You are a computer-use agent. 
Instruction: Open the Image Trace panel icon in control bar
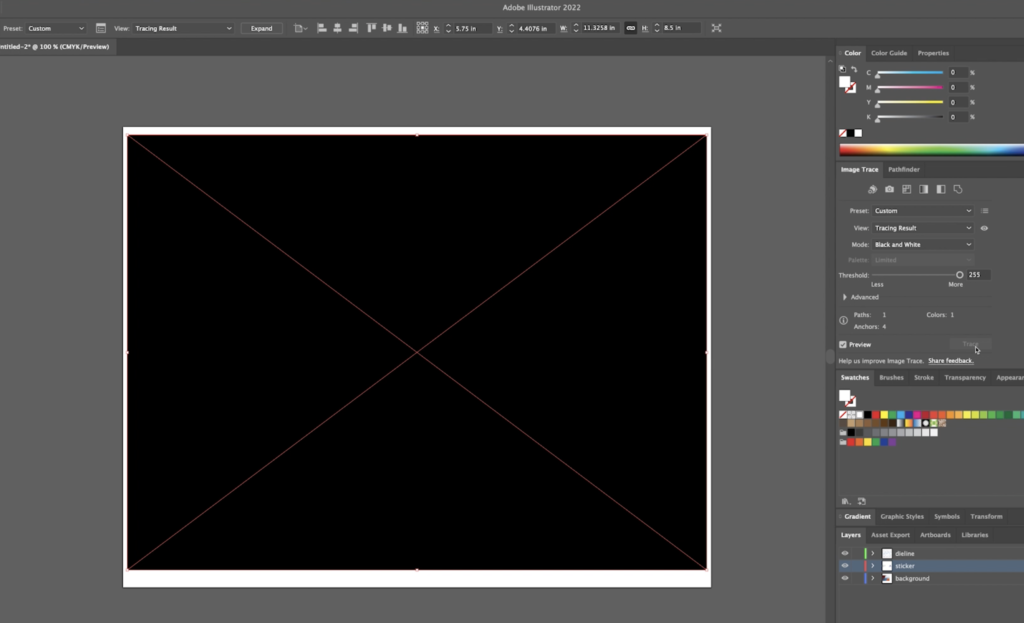pos(101,28)
